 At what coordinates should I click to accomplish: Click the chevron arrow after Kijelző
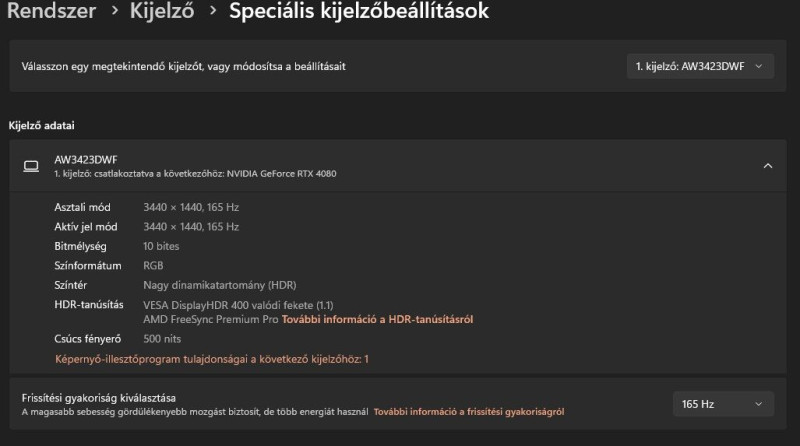[213, 13]
